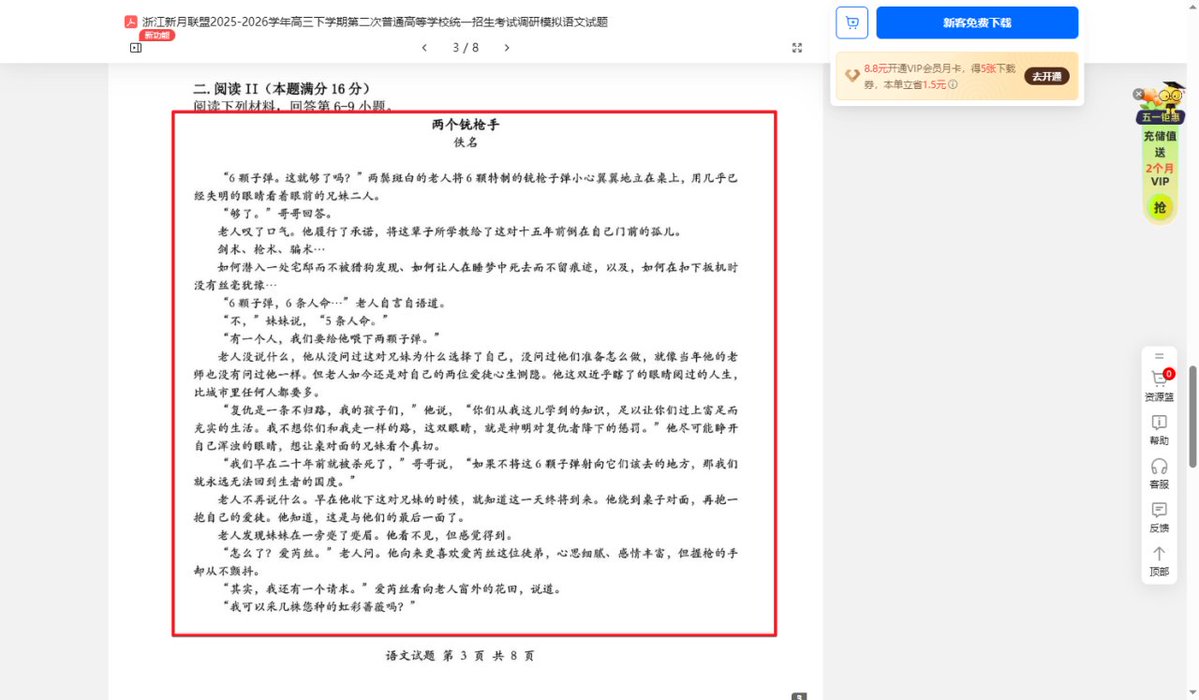Click the 抢 button on promo banner

(1160, 207)
